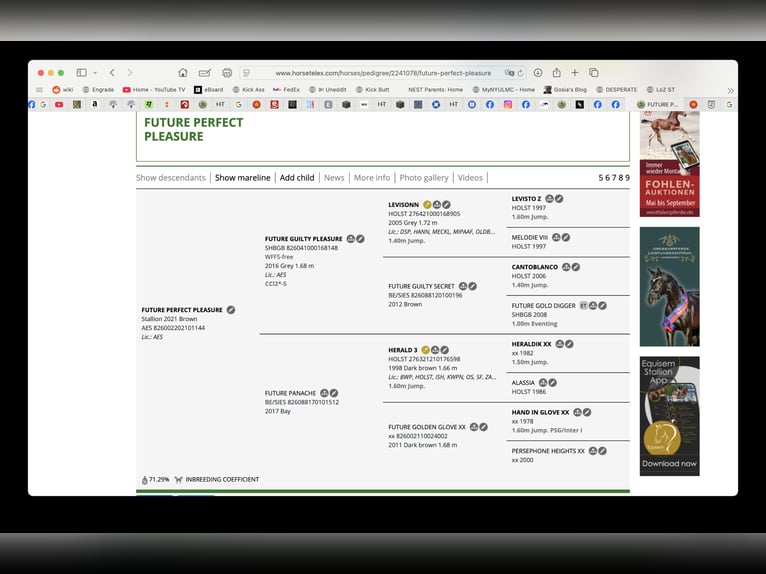Expand the sidebar dropdown chevron in Safari

(x=95, y=73)
